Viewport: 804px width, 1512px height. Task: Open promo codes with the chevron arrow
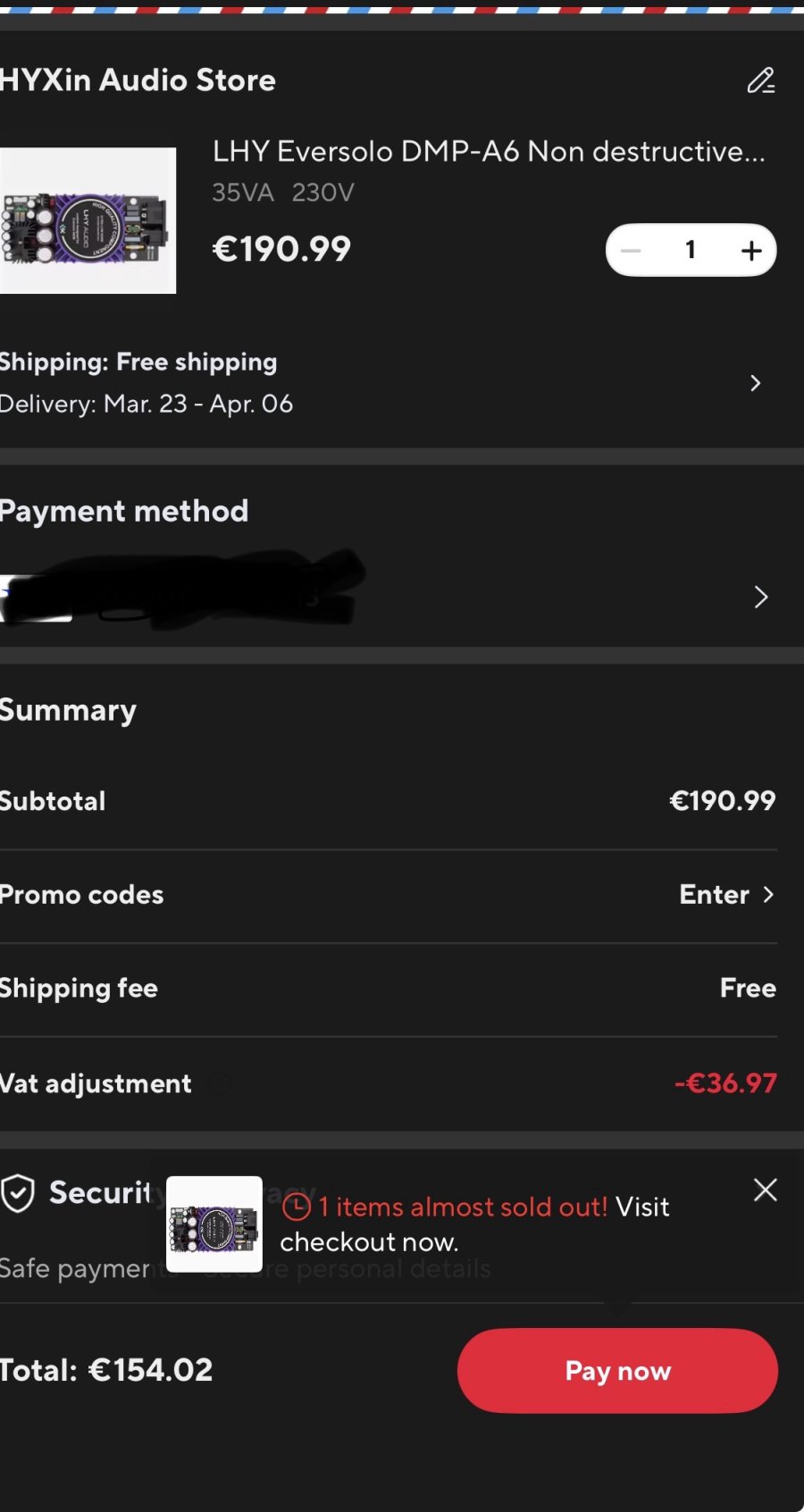pos(768,895)
